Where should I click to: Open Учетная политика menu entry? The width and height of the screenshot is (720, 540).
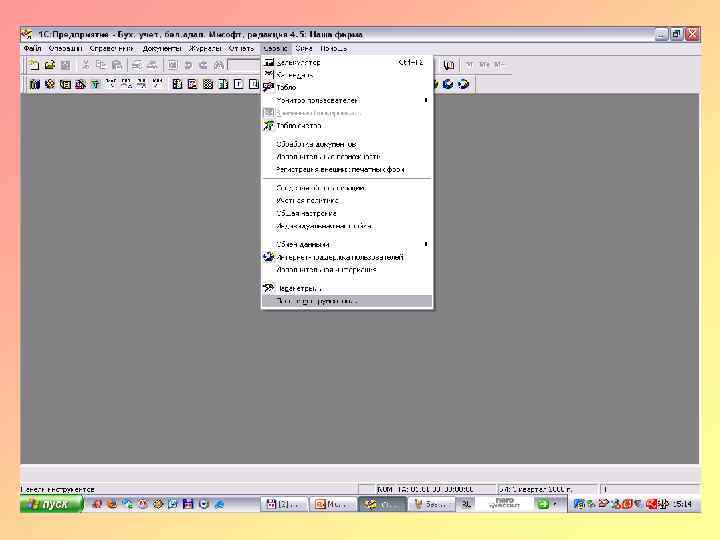tap(347, 201)
